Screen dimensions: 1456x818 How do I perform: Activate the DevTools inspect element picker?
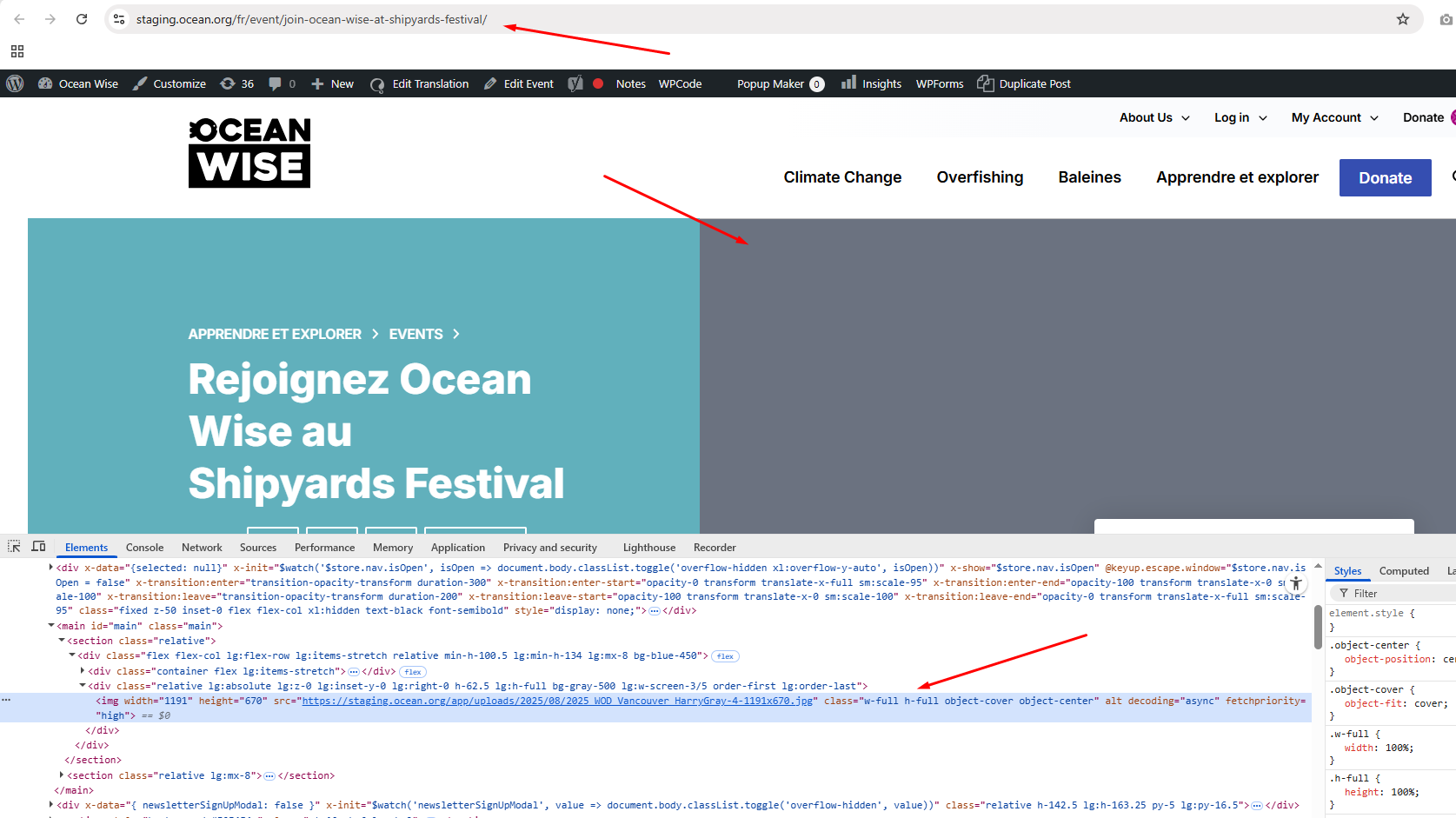(14, 547)
